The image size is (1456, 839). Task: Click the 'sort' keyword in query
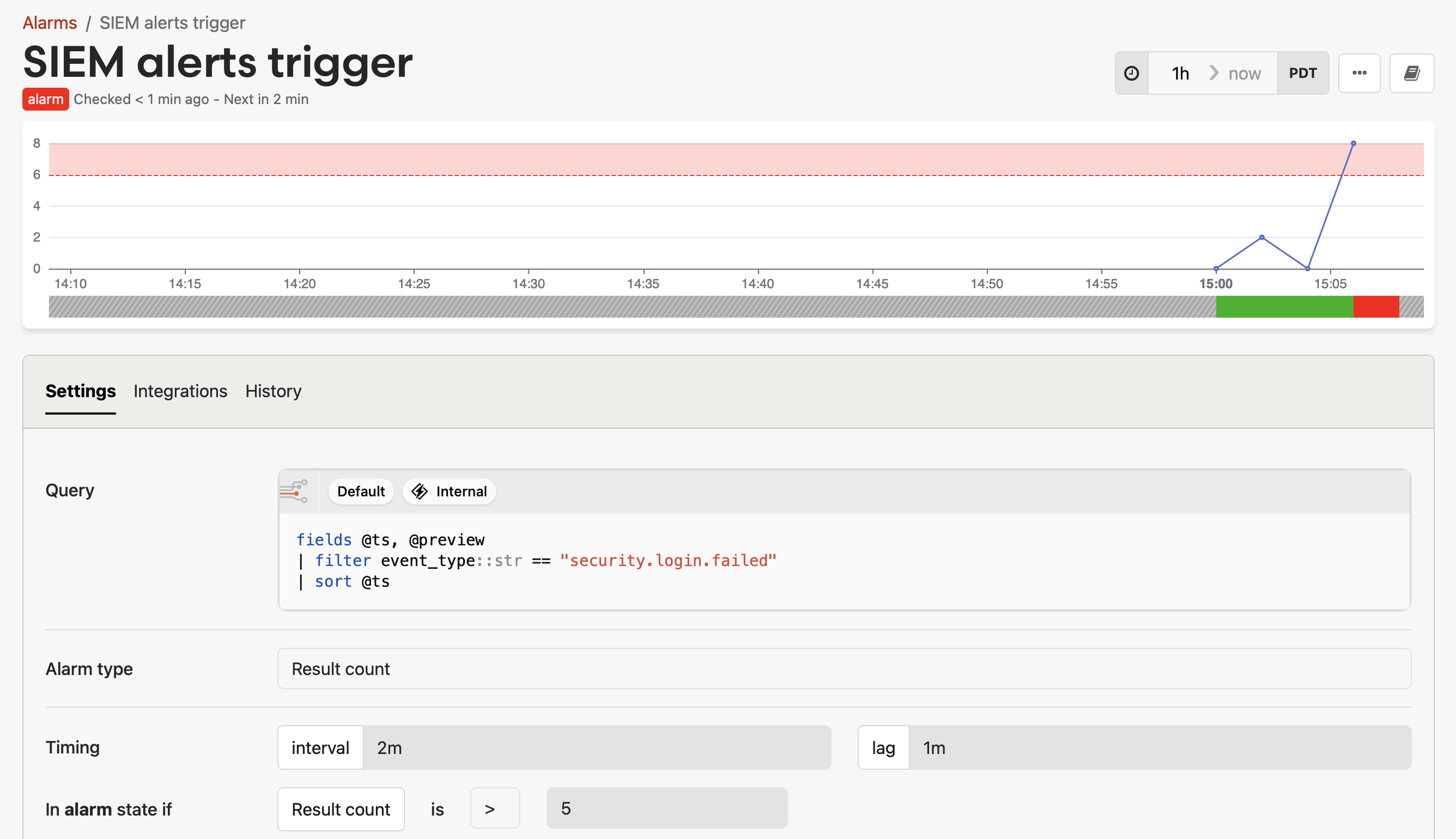(333, 582)
